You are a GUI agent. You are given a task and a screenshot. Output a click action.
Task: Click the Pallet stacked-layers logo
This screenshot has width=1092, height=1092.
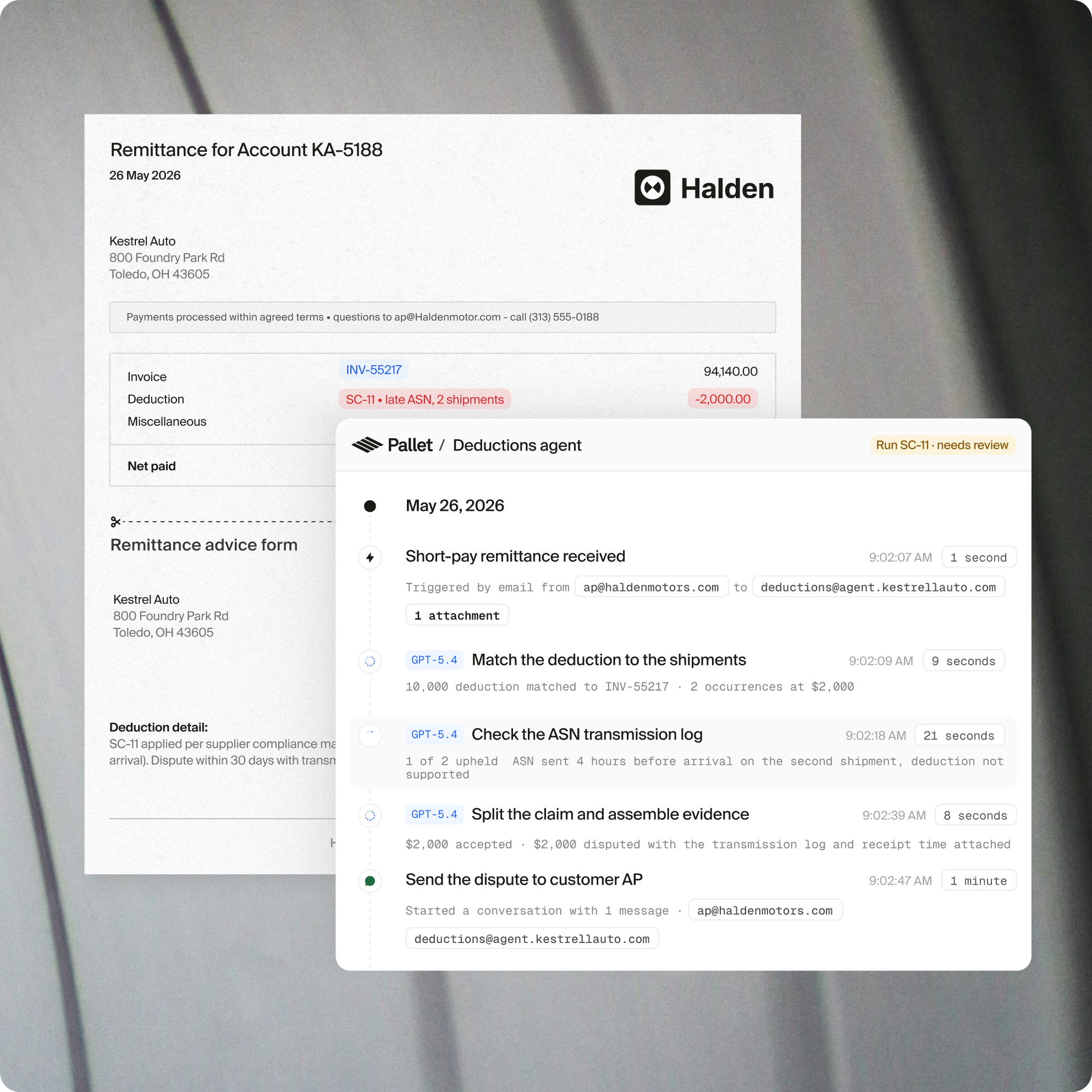pos(367,445)
